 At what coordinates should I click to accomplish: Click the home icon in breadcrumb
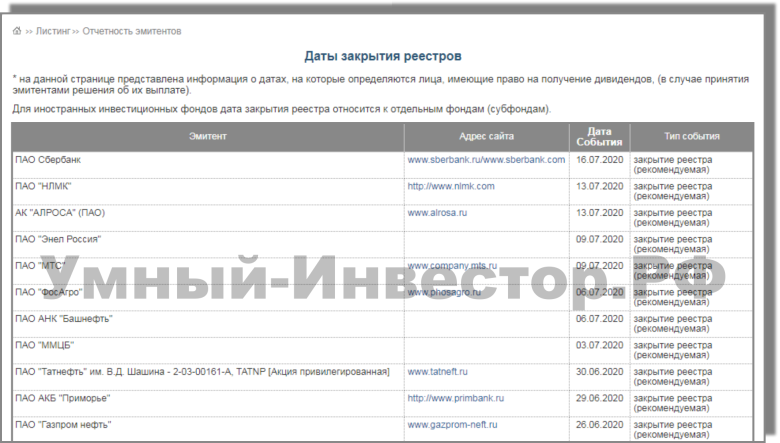click(17, 31)
